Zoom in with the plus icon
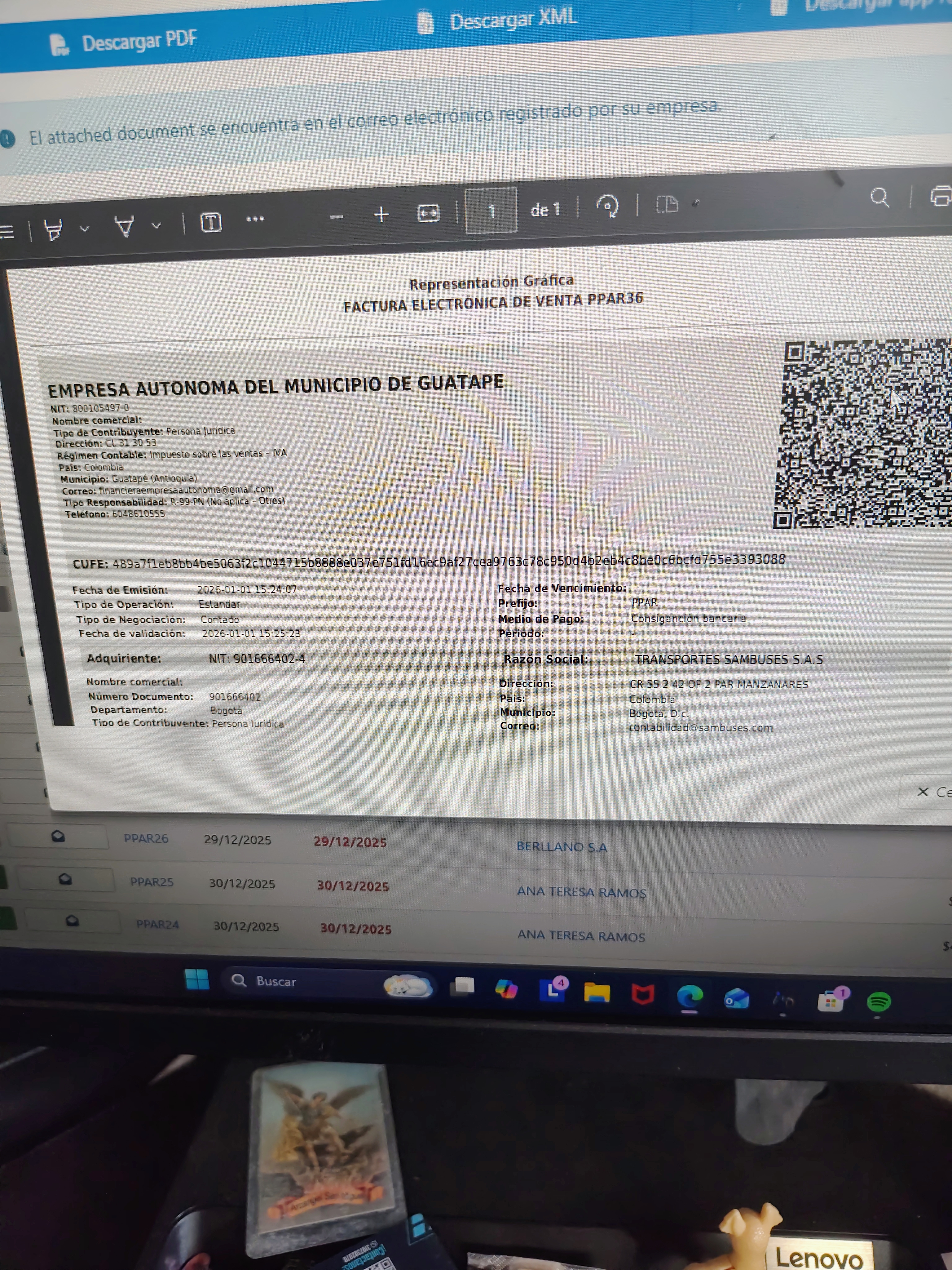The image size is (952, 1270). pyautogui.click(x=381, y=215)
